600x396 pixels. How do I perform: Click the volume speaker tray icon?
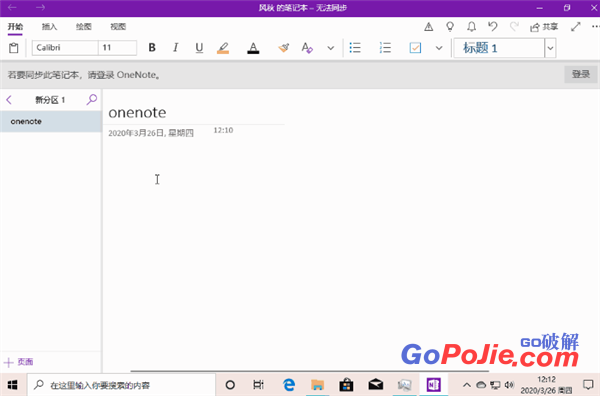tap(509, 385)
